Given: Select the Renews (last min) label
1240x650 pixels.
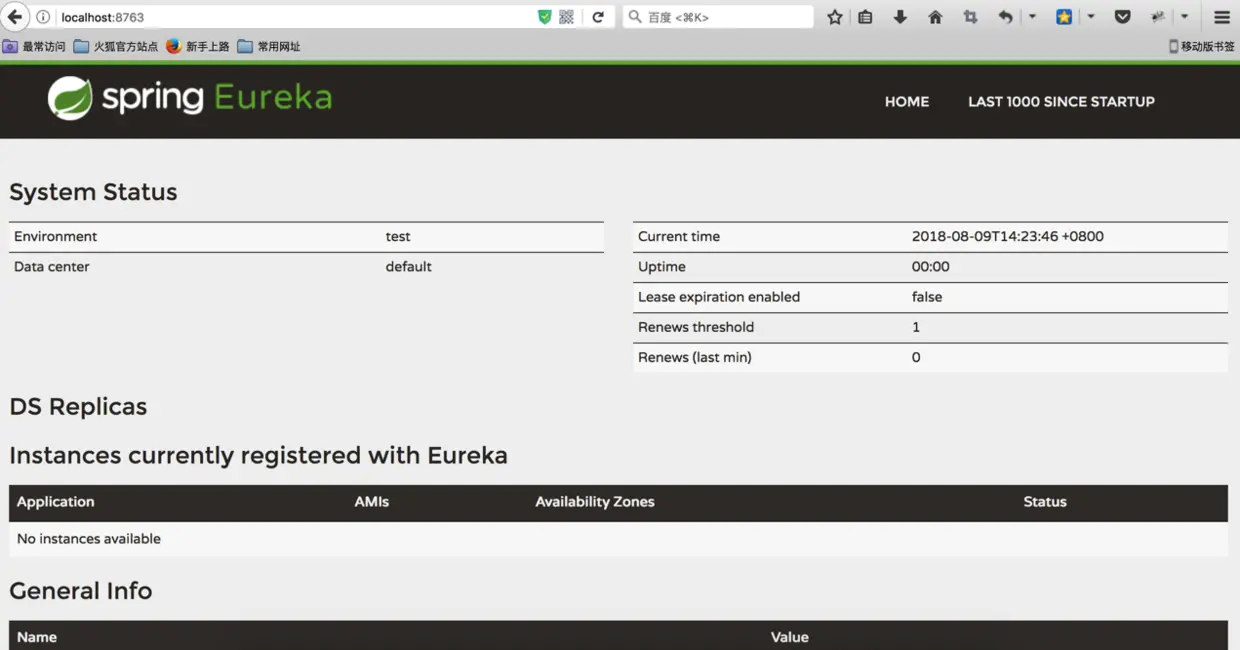Looking at the screenshot, I should (x=695, y=357).
